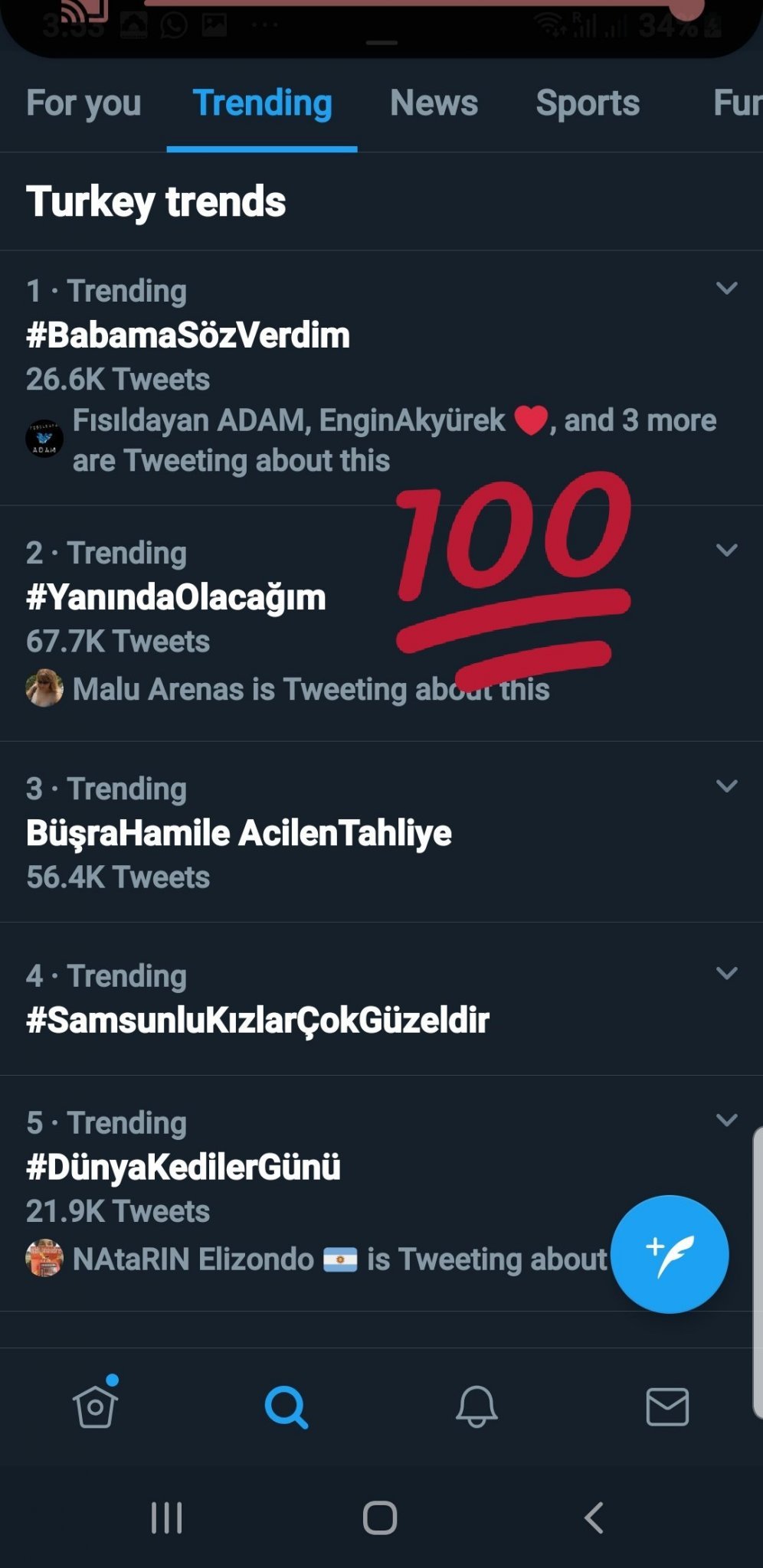The image size is (763, 1568).
Task: Switch to the News tab
Action: coord(434,103)
